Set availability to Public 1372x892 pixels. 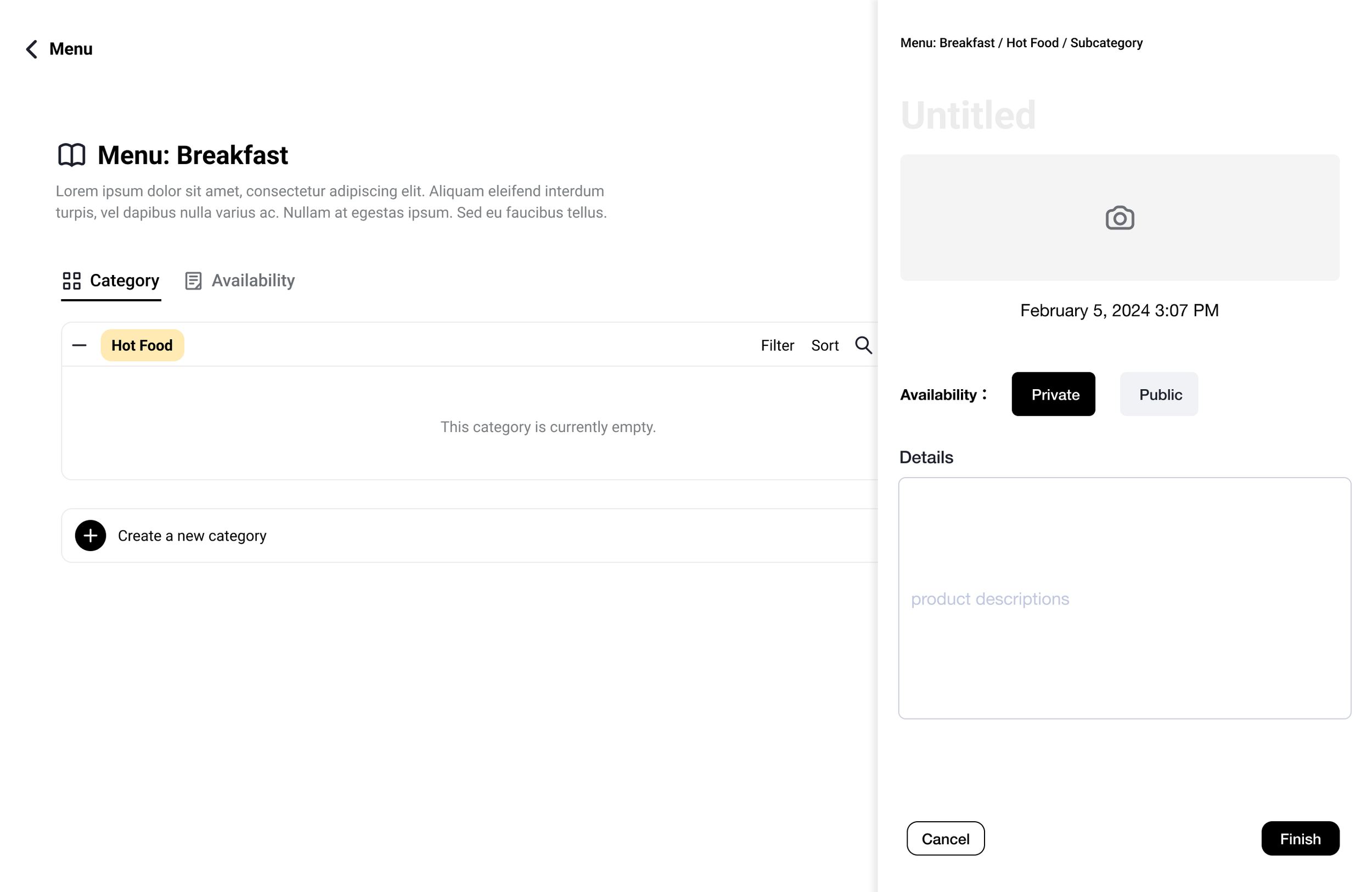1159,394
